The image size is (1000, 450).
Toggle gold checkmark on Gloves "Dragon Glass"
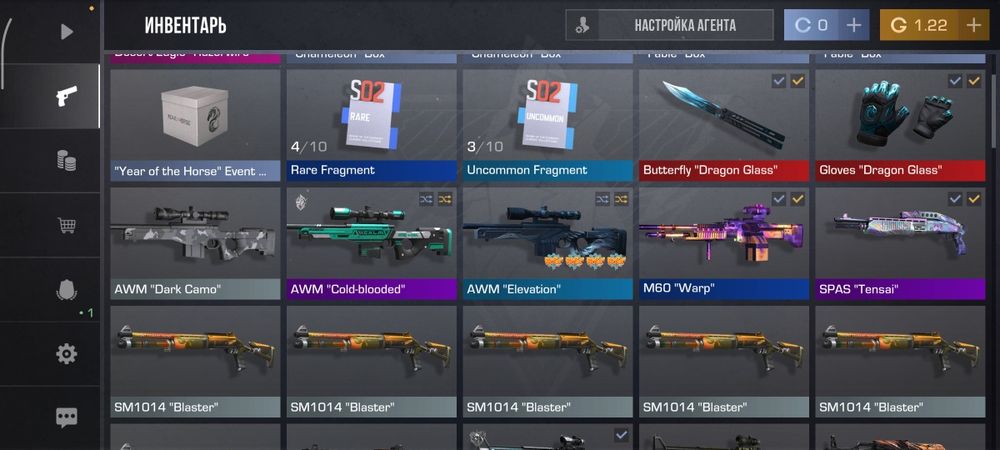[x=974, y=81]
